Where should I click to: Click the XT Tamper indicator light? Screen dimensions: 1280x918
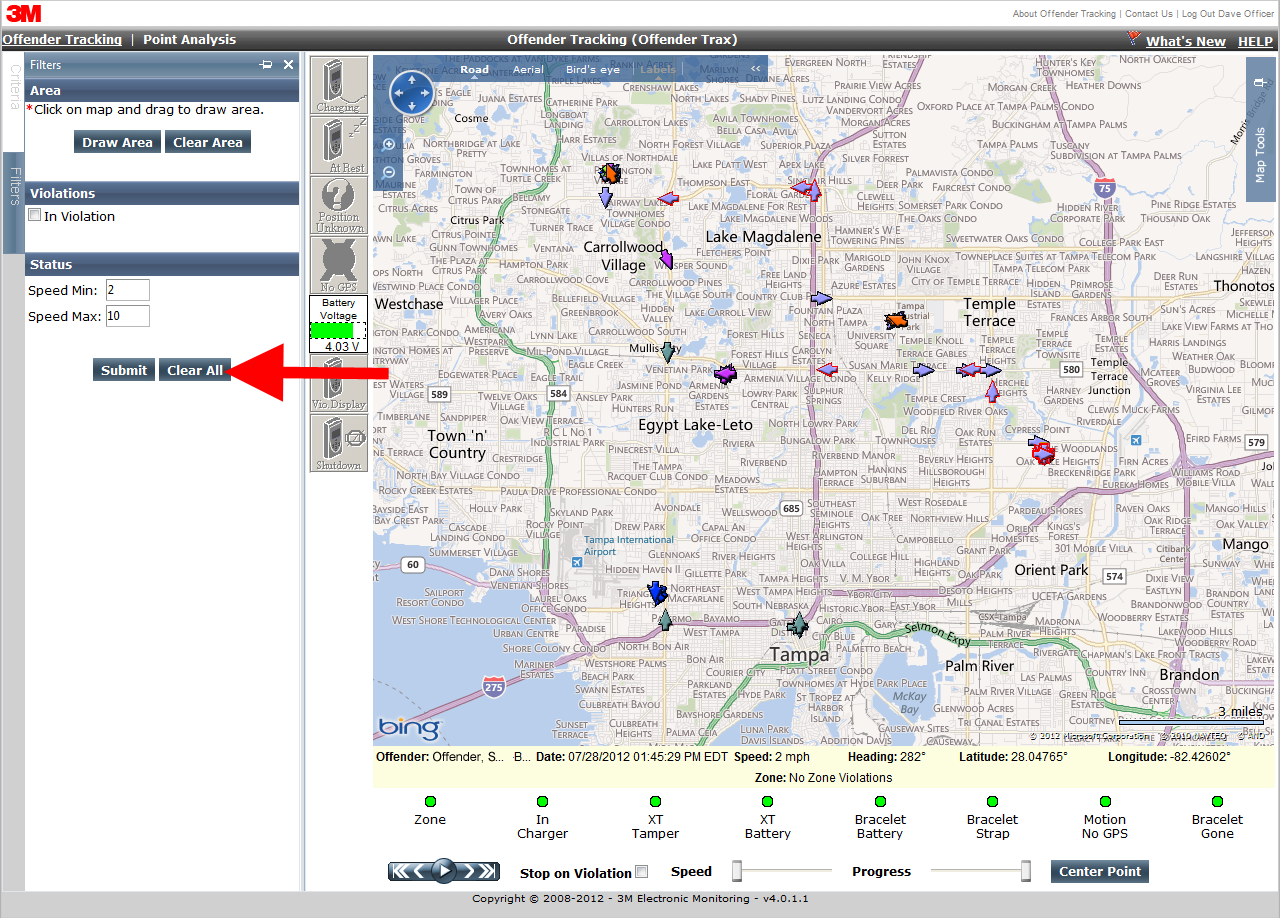[x=655, y=801]
